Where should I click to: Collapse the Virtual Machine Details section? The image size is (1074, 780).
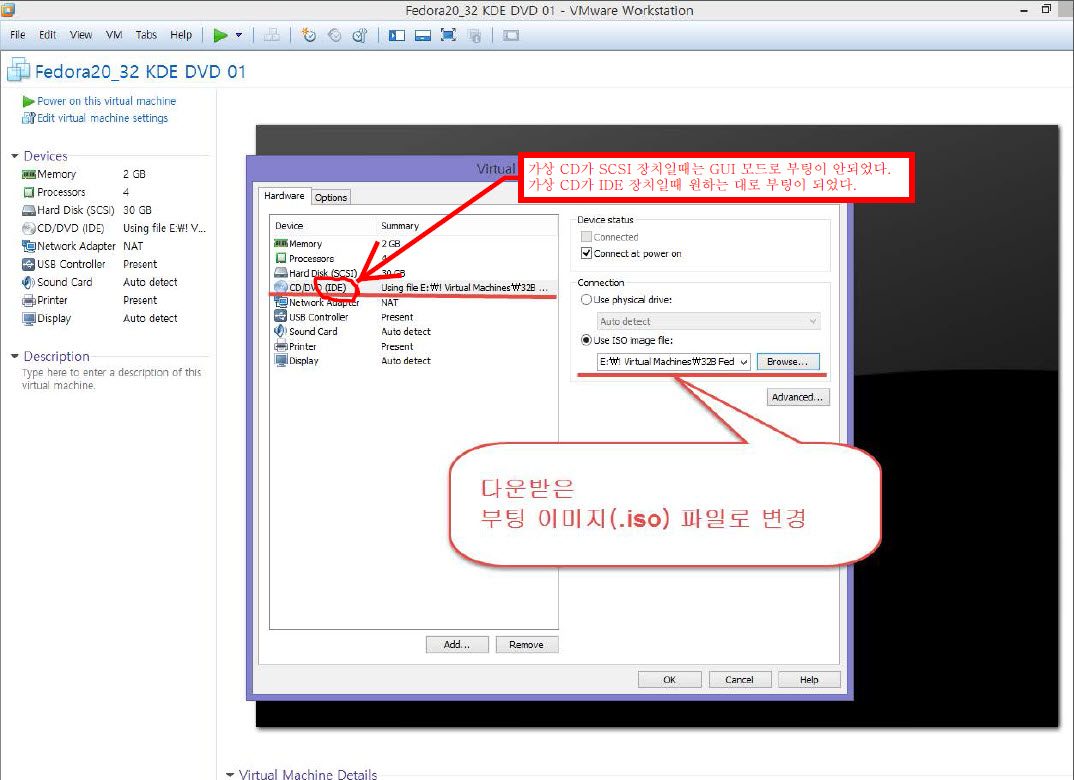229,775
